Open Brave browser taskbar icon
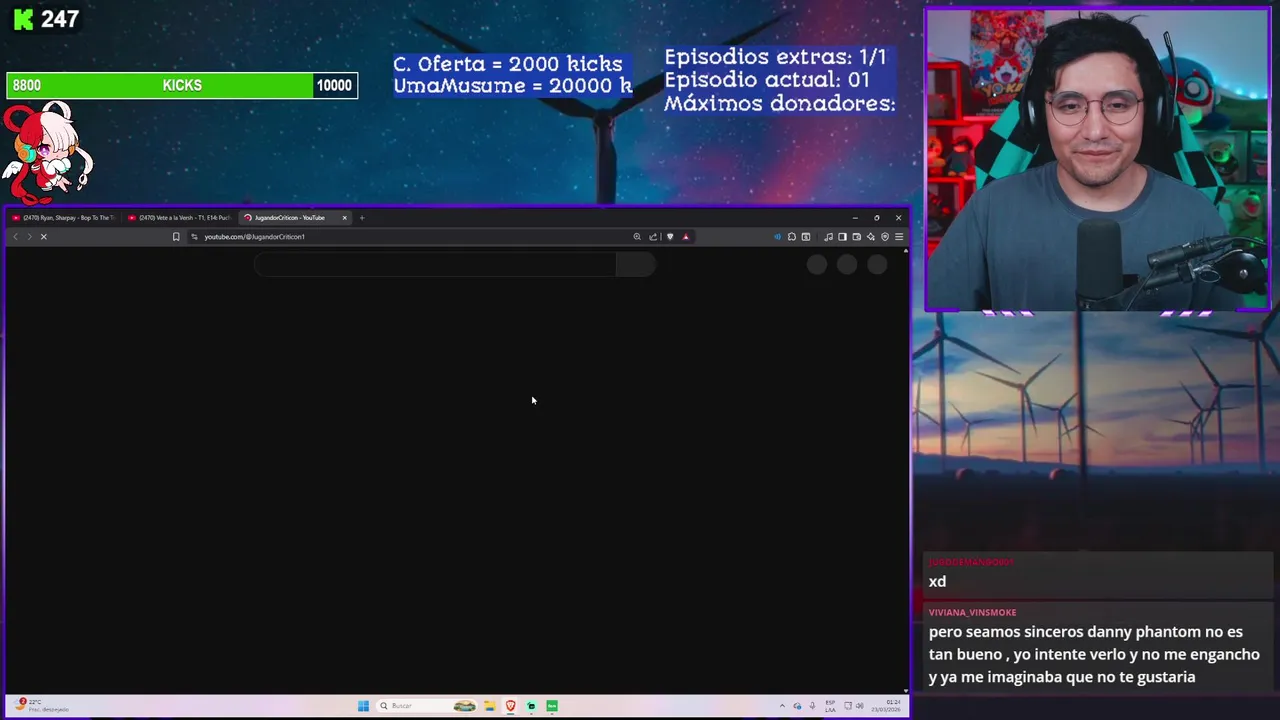The height and width of the screenshot is (720, 1280). click(510, 706)
